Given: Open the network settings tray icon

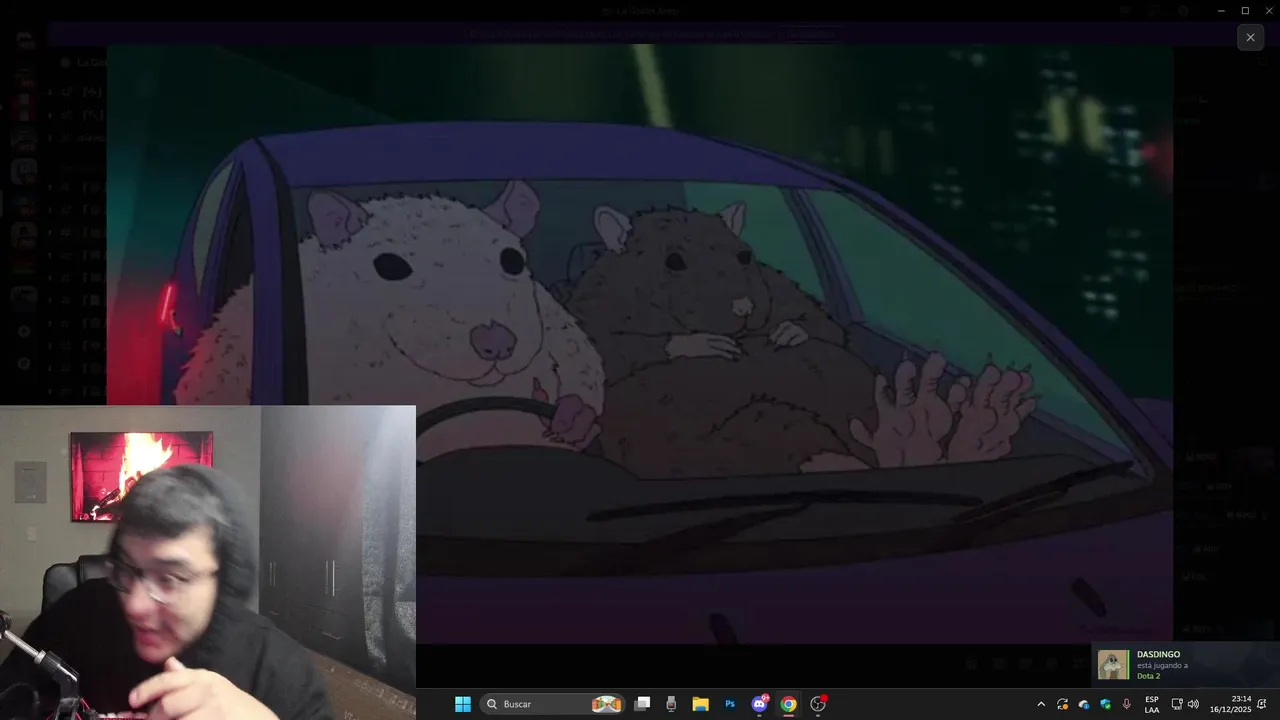Looking at the screenshot, I should 1177,704.
